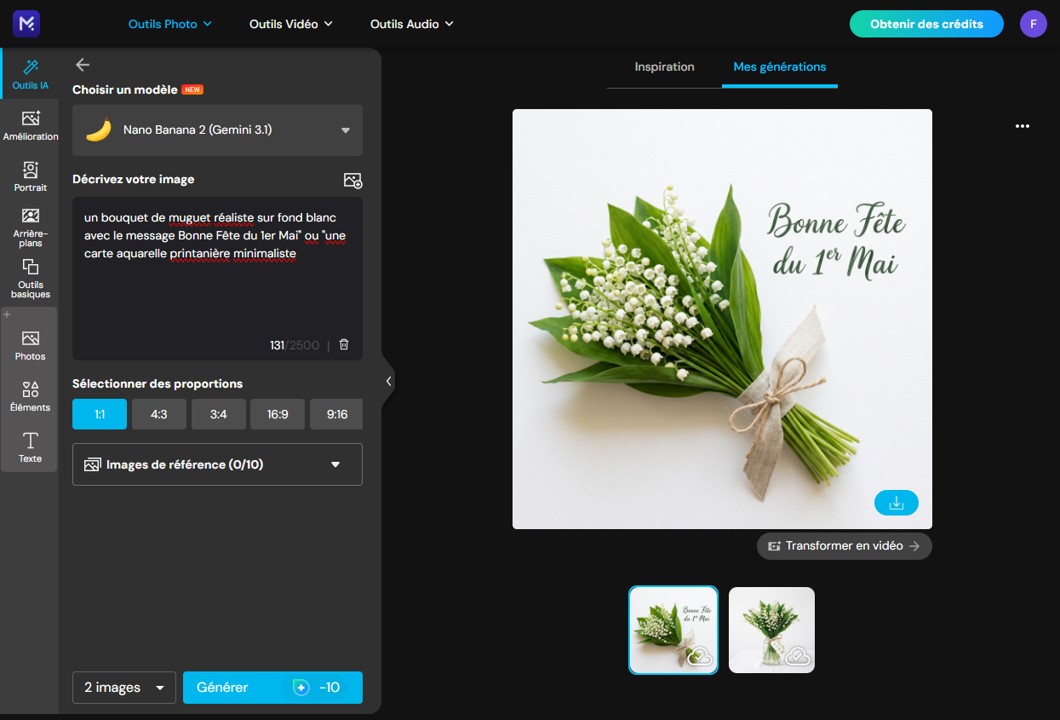
Task: Open the Amélioration sidebar tool
Action: click(x=30, y=126)
